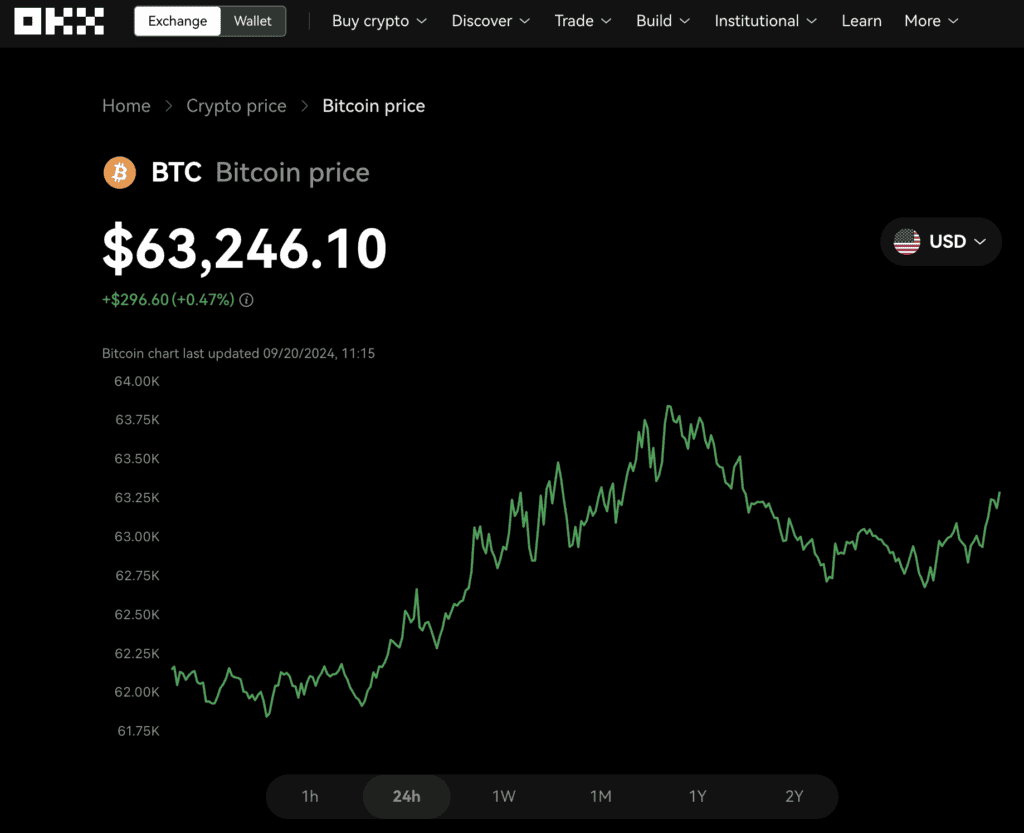Open Crypto price breadcrumb link
This screenshot has width=1024, height=833.
point(236,106)
